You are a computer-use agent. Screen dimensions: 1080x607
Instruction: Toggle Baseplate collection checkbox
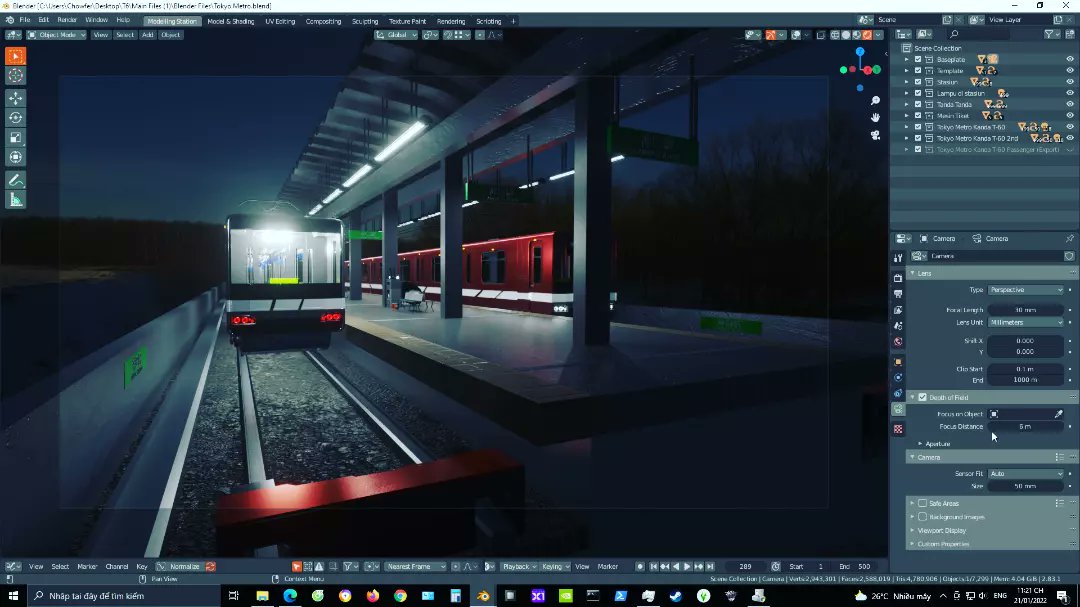pos(917,59)
